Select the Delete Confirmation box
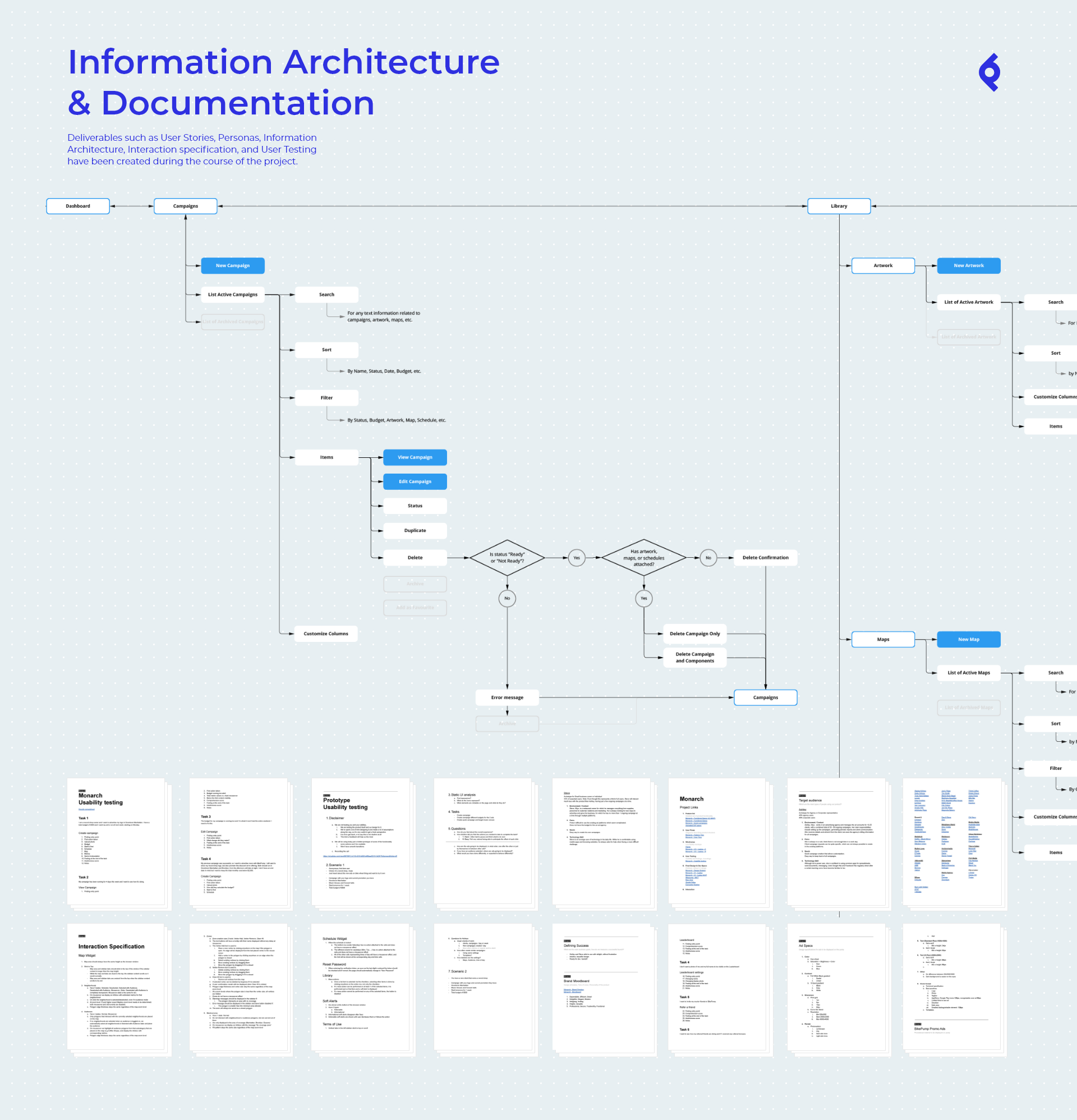Viewport: 1077px width, 1120px height. [765, 558]
